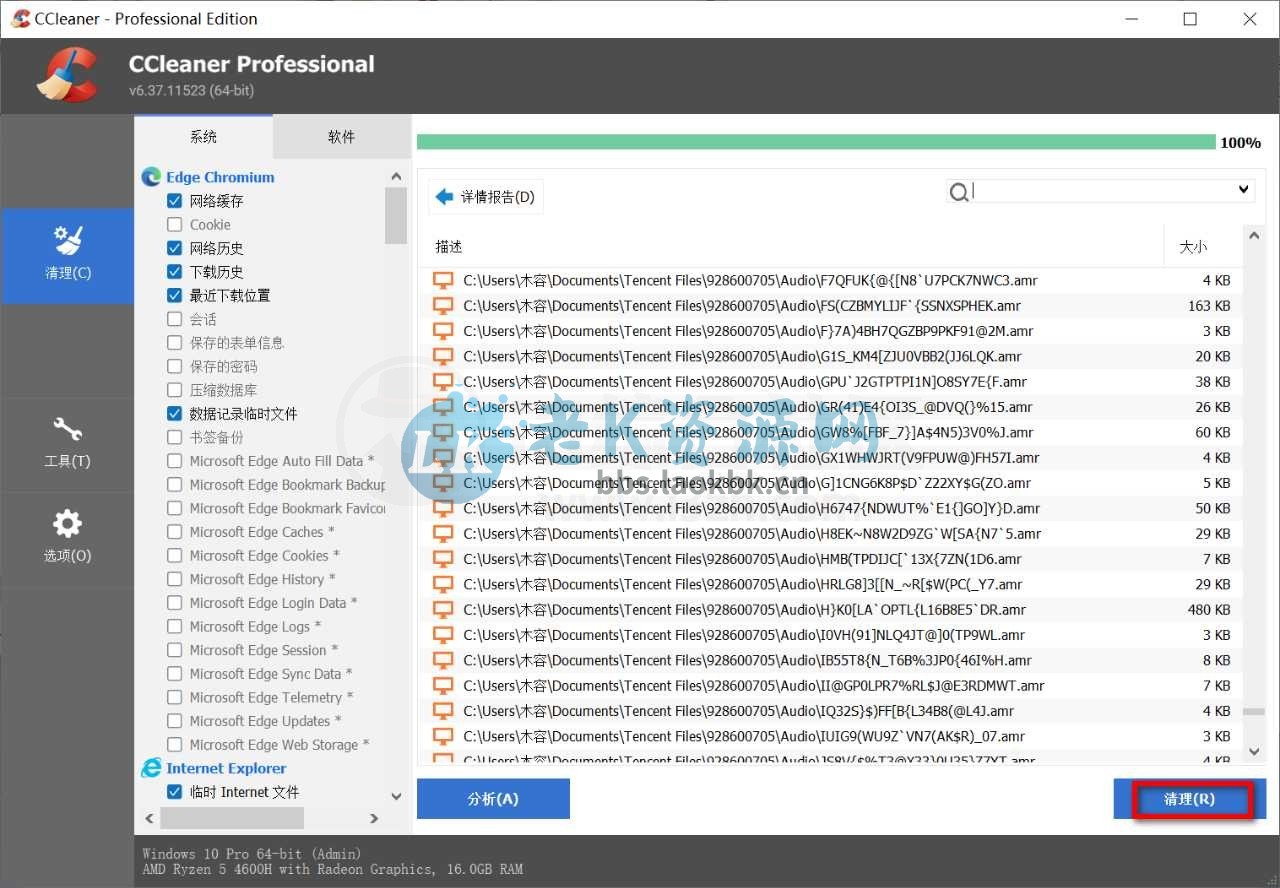Image resolution: width=1280 pixels, height=888 pixels.
Task: Open the Clean section broom icon
Action: (67, 240)
